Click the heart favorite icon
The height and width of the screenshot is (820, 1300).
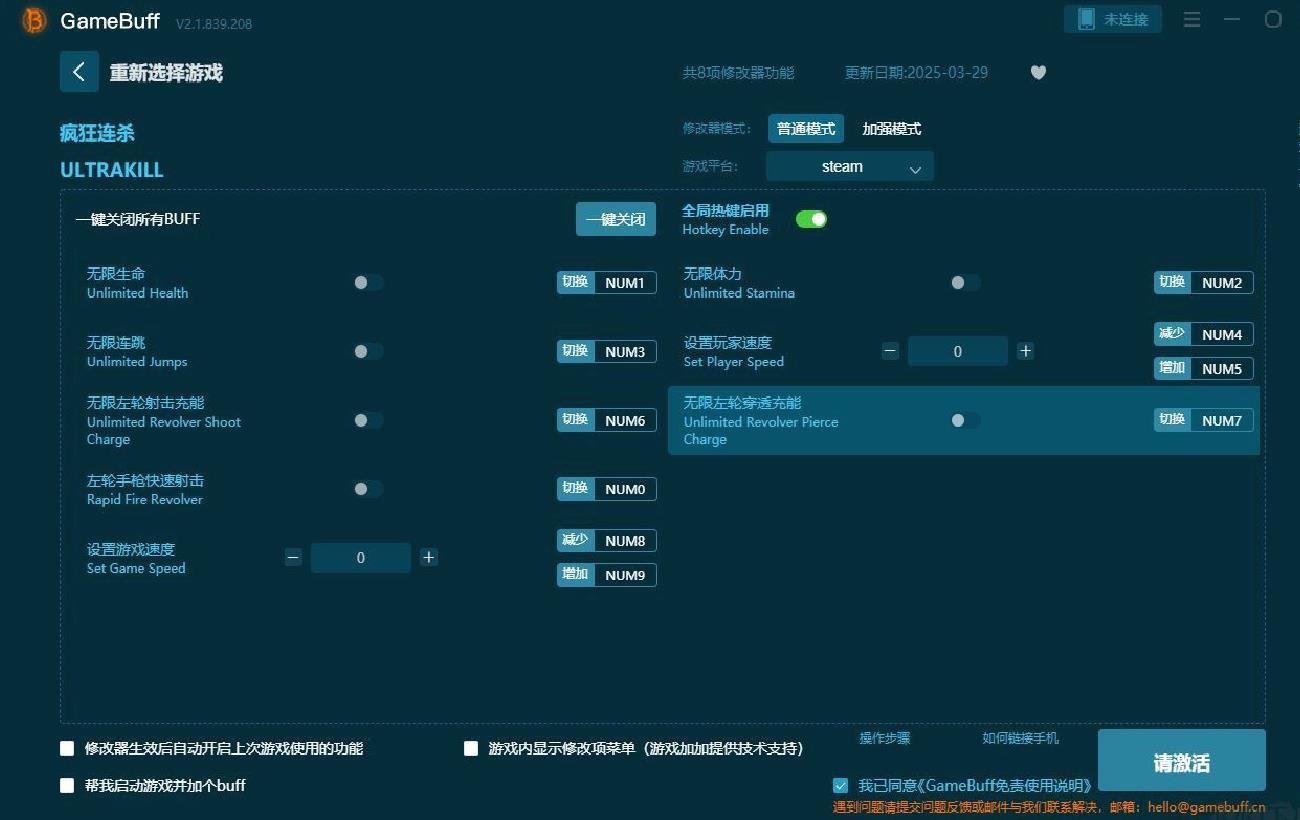point(1038,72)
